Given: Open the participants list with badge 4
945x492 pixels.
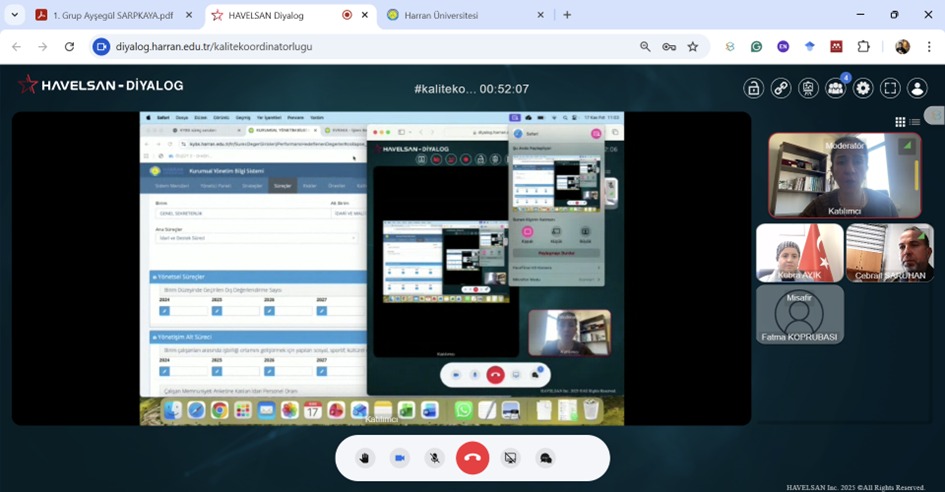Looking at the screenshot, I should [835, 88].
